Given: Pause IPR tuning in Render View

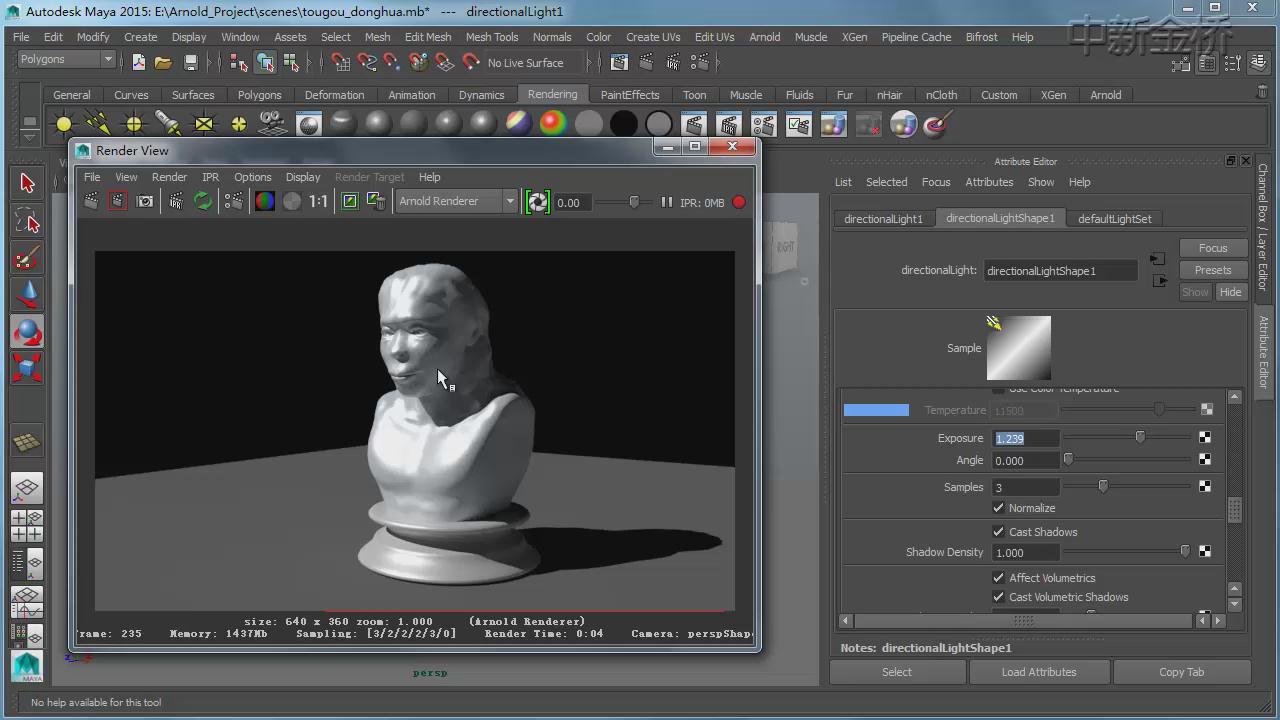Looking at the screenshot, I should click(666, 202).
